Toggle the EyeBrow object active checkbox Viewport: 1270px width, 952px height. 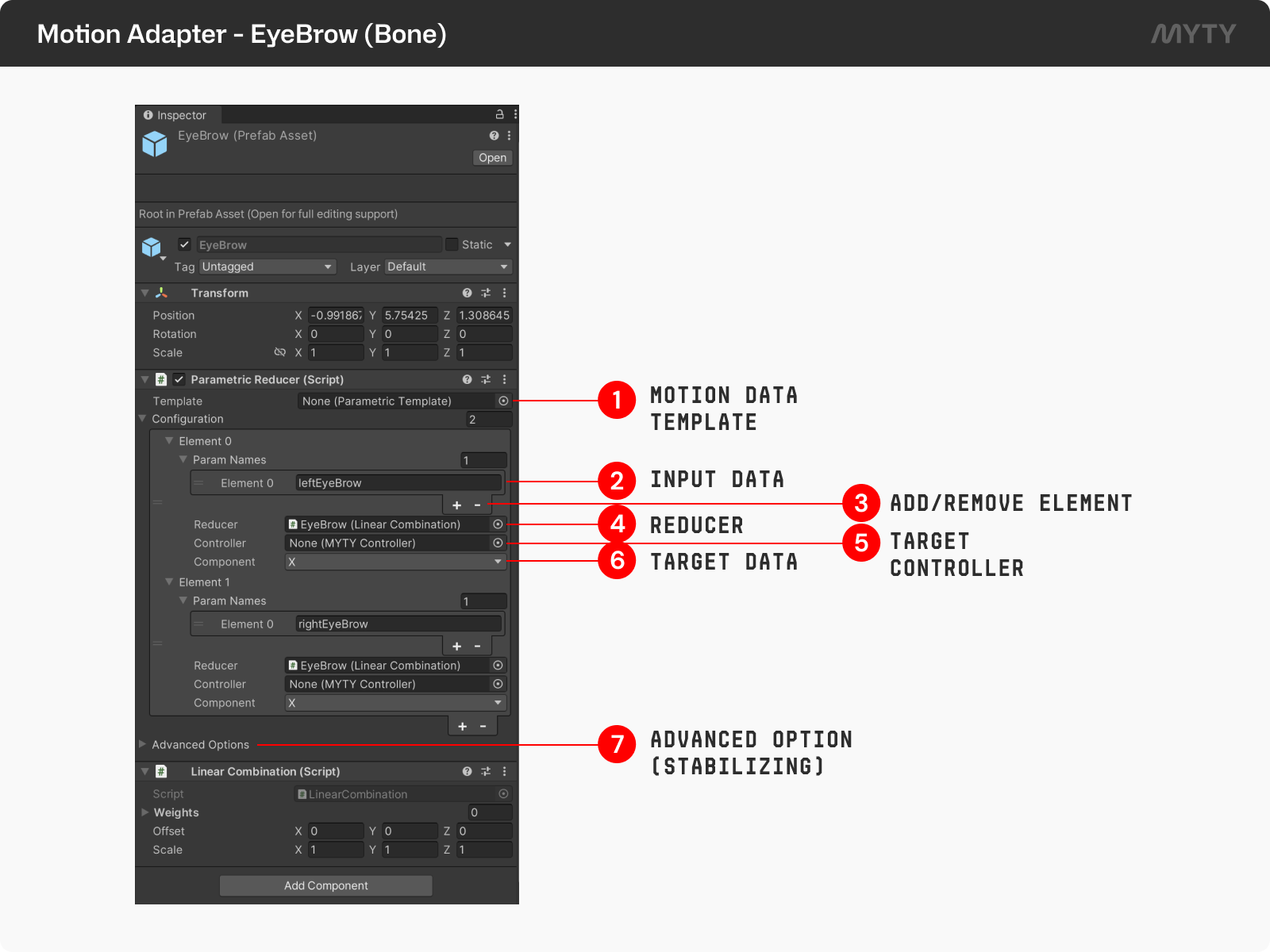pos(184,244)
